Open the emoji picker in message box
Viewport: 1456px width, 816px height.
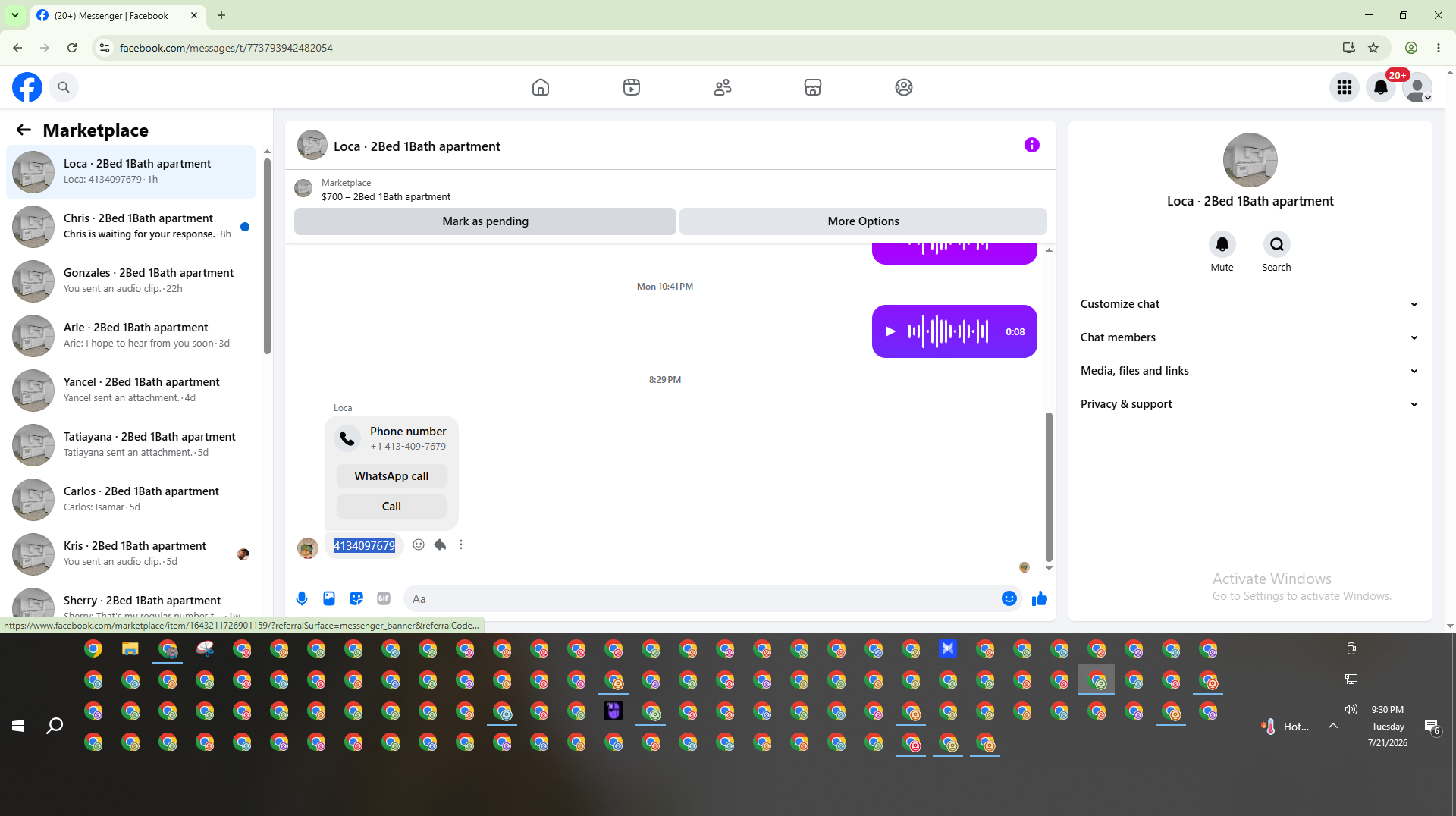1009,598
